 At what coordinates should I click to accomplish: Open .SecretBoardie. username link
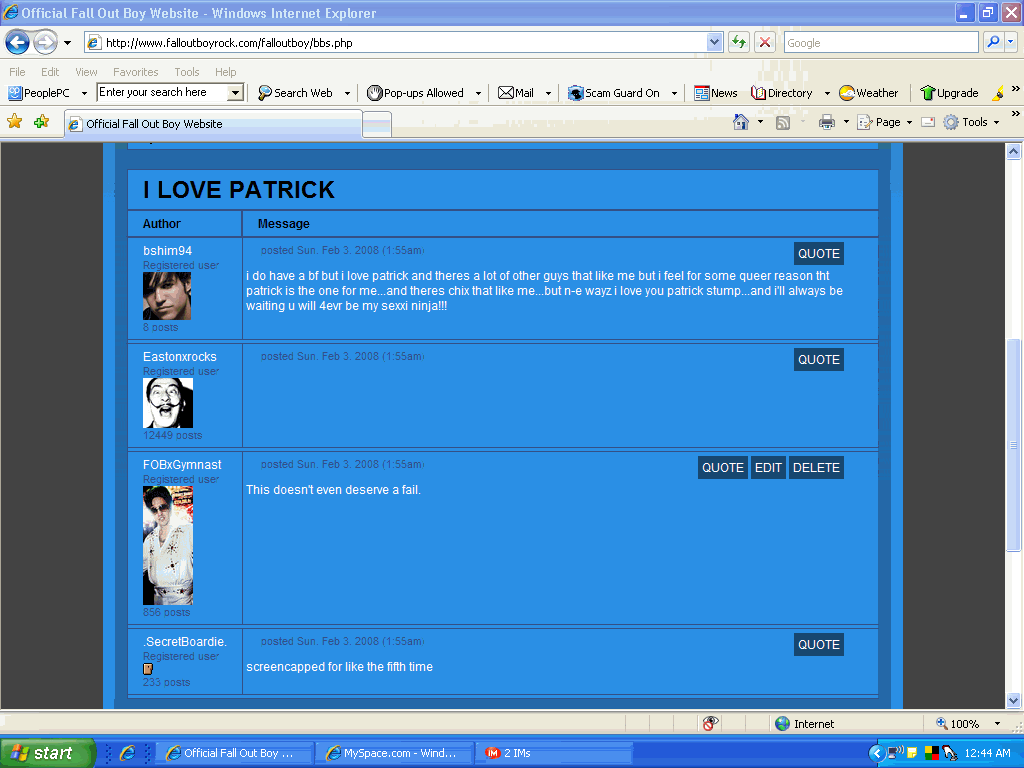tap(185, 641)
